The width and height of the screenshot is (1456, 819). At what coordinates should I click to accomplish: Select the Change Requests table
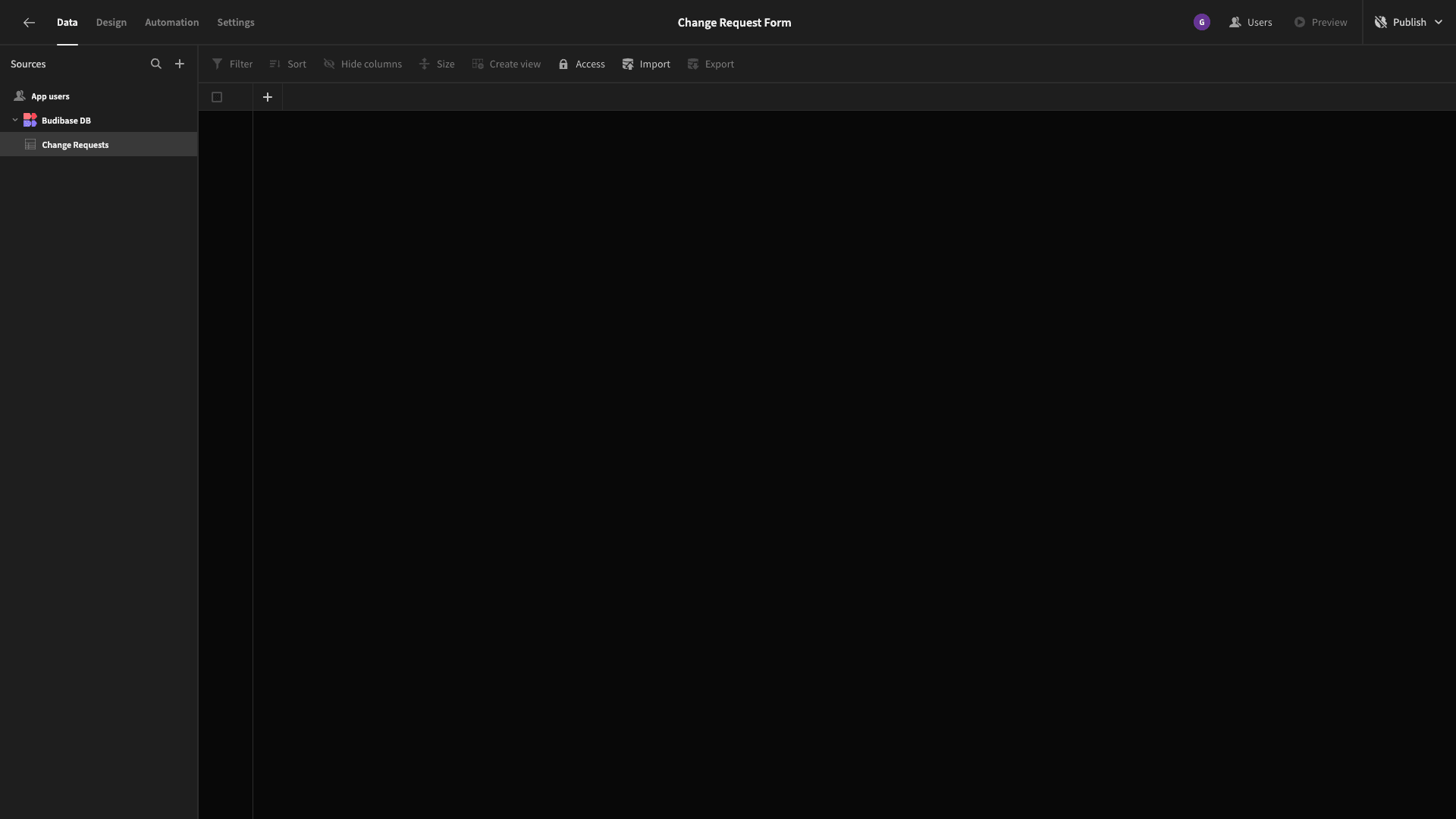pos(75,144)
